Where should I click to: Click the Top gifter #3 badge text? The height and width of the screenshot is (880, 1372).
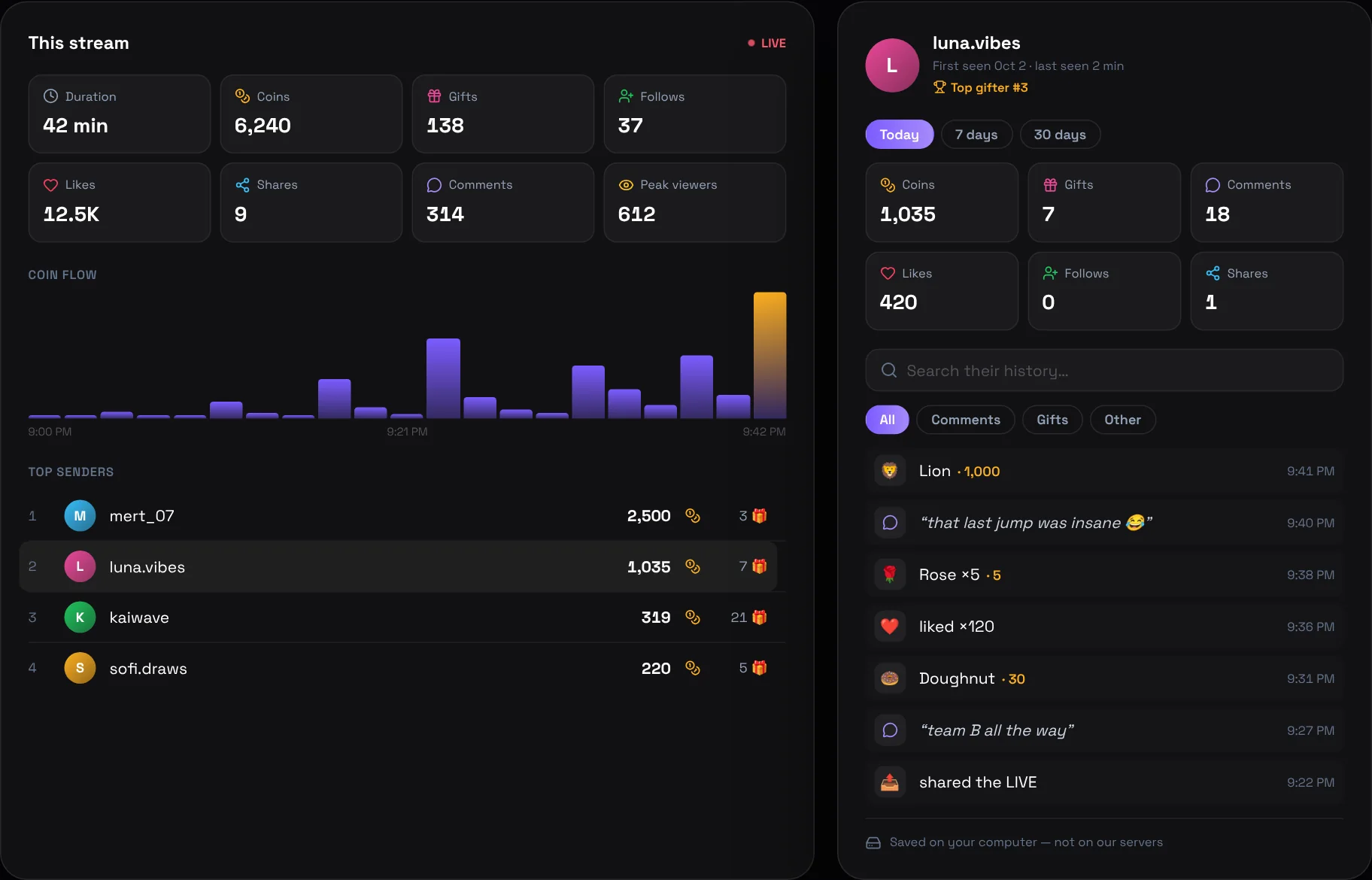tap(989, 87)
